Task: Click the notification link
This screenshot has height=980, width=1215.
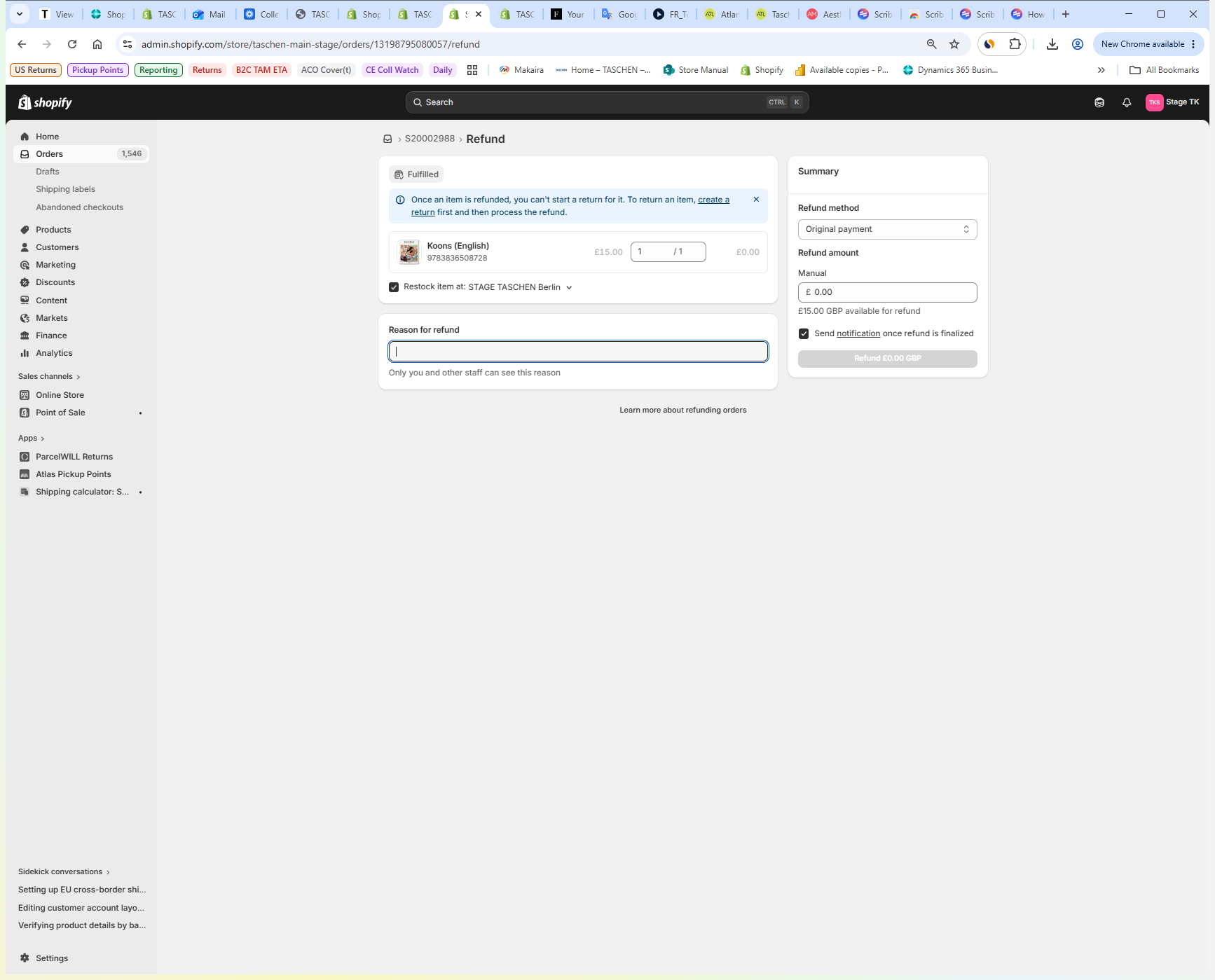Action: pos(858,333)
